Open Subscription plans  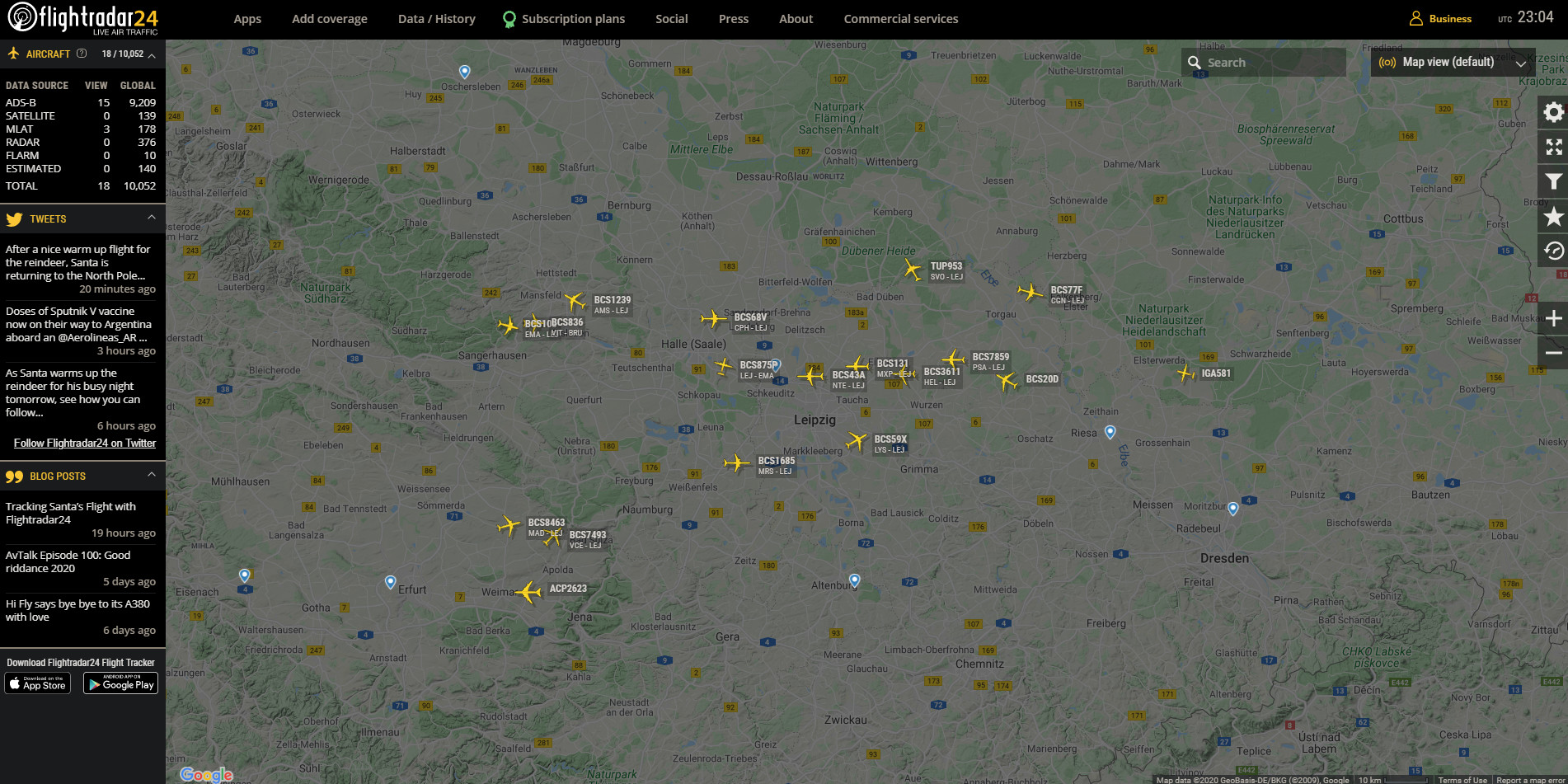click(564, 18)
